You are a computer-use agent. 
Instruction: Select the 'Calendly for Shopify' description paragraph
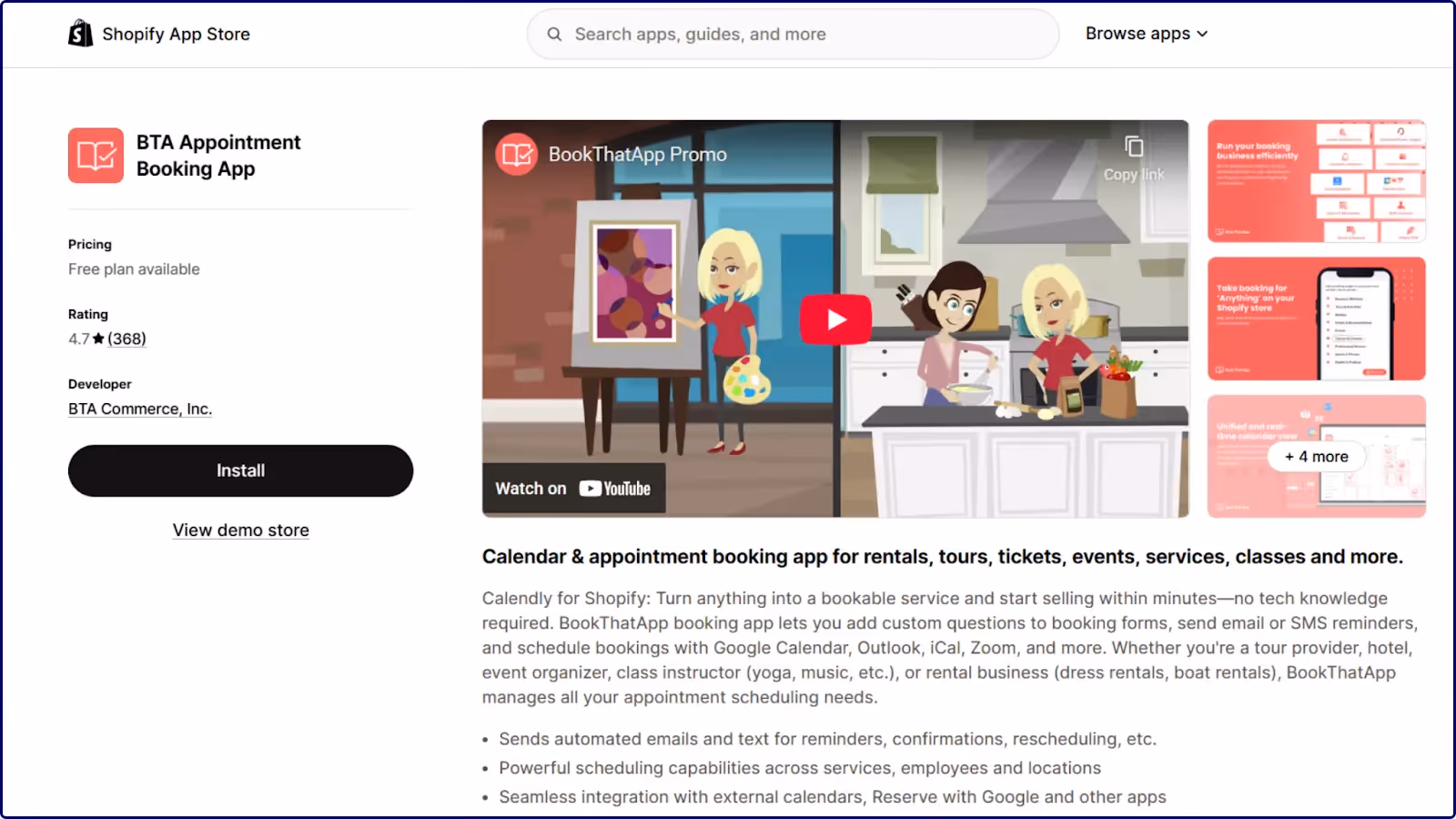(x=950, y=648)
